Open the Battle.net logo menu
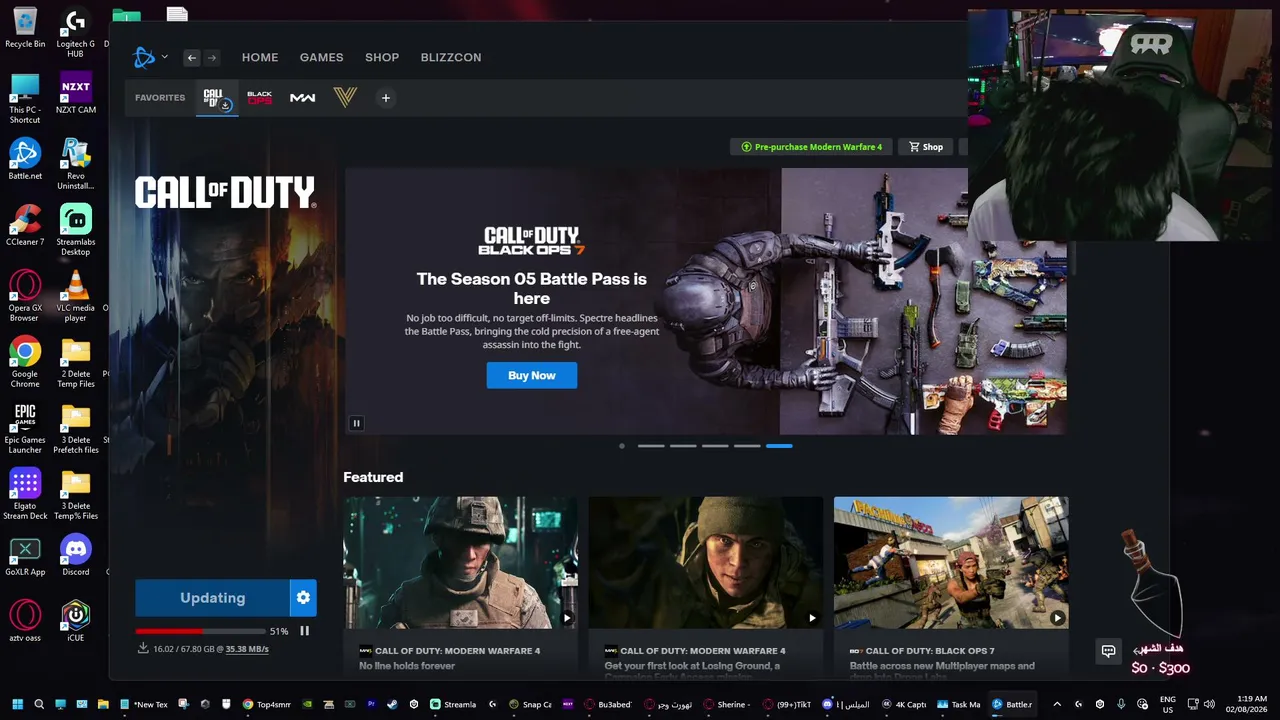Viewport: 1280px width, 720px height. (145, 57)
